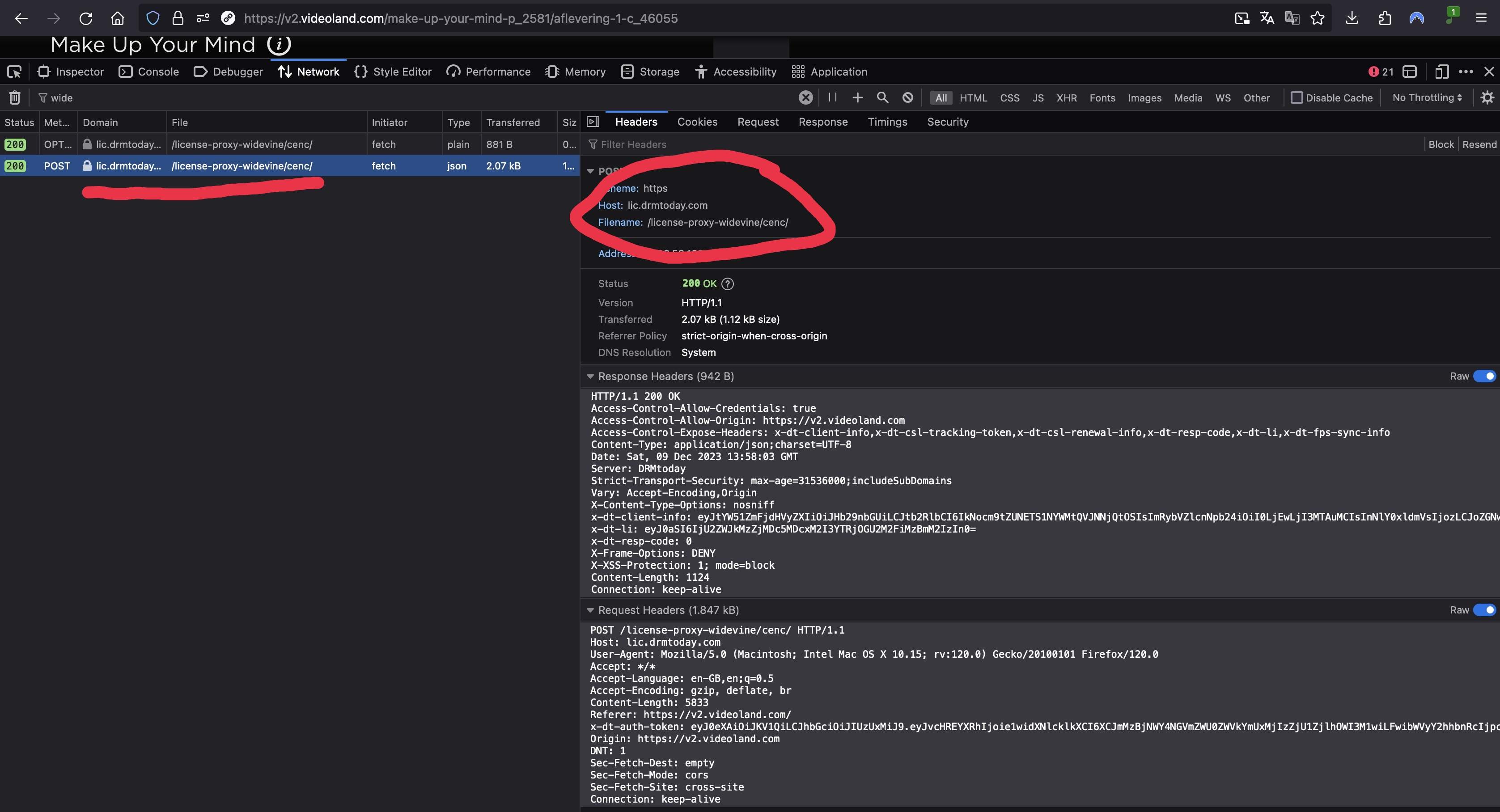The height and width of the screenshot is (812, 1500).
Task: Open network settings gear icon
Action: point(1487,98)
